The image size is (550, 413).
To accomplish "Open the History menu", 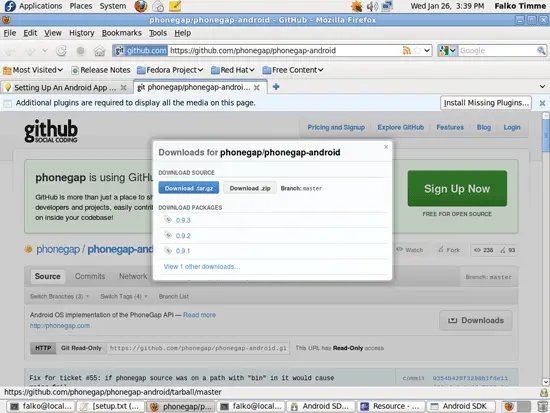I will (82, 33).
